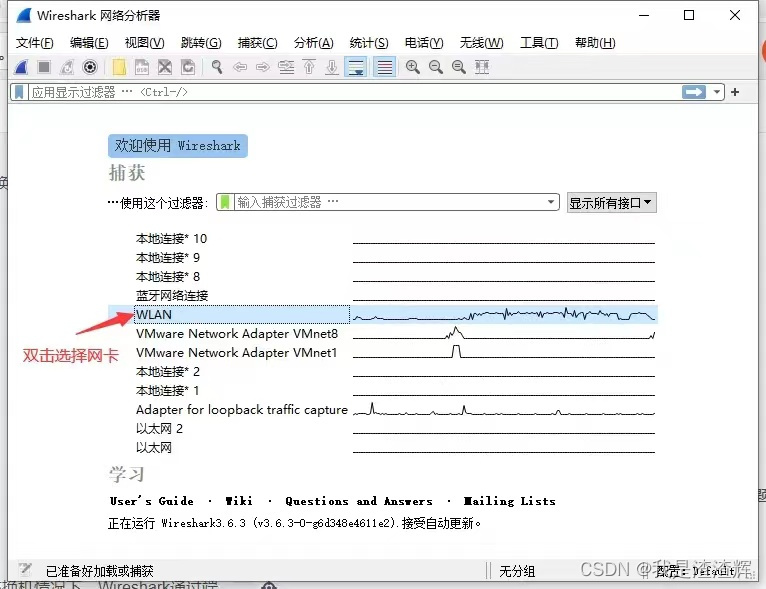Click the stop capture square icon
Screen dimensions: 766x589
point(44,67)
